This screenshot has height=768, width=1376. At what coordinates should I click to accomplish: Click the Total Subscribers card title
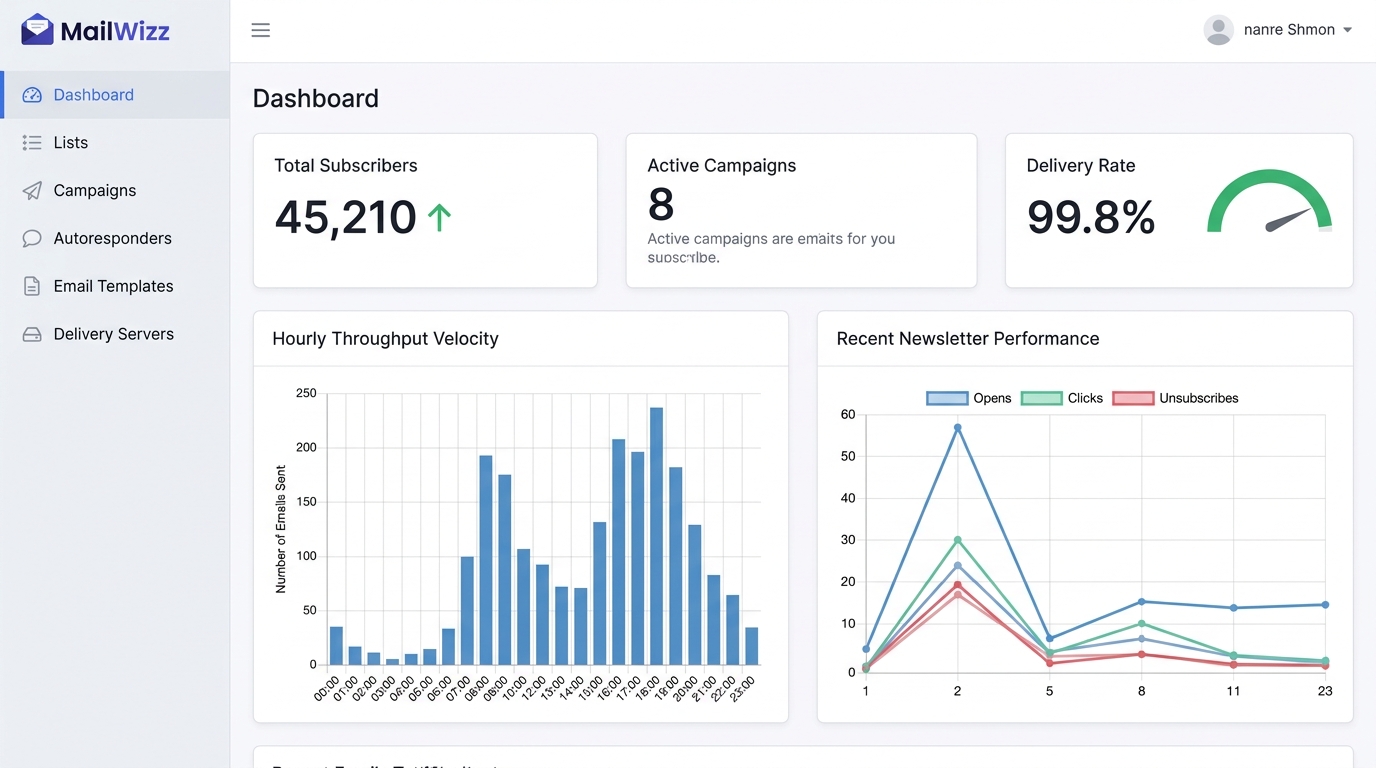346,166
